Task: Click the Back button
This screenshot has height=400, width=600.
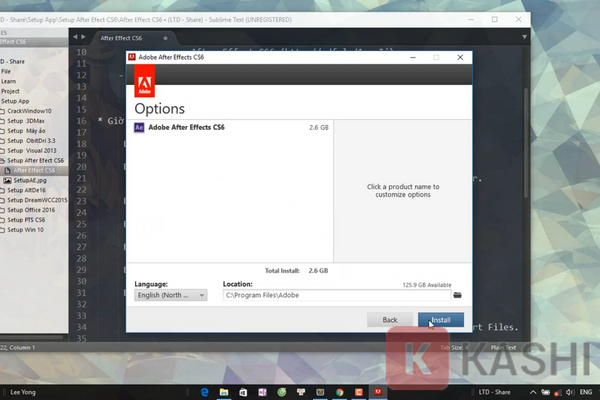Action: click(x=390, y=320)
